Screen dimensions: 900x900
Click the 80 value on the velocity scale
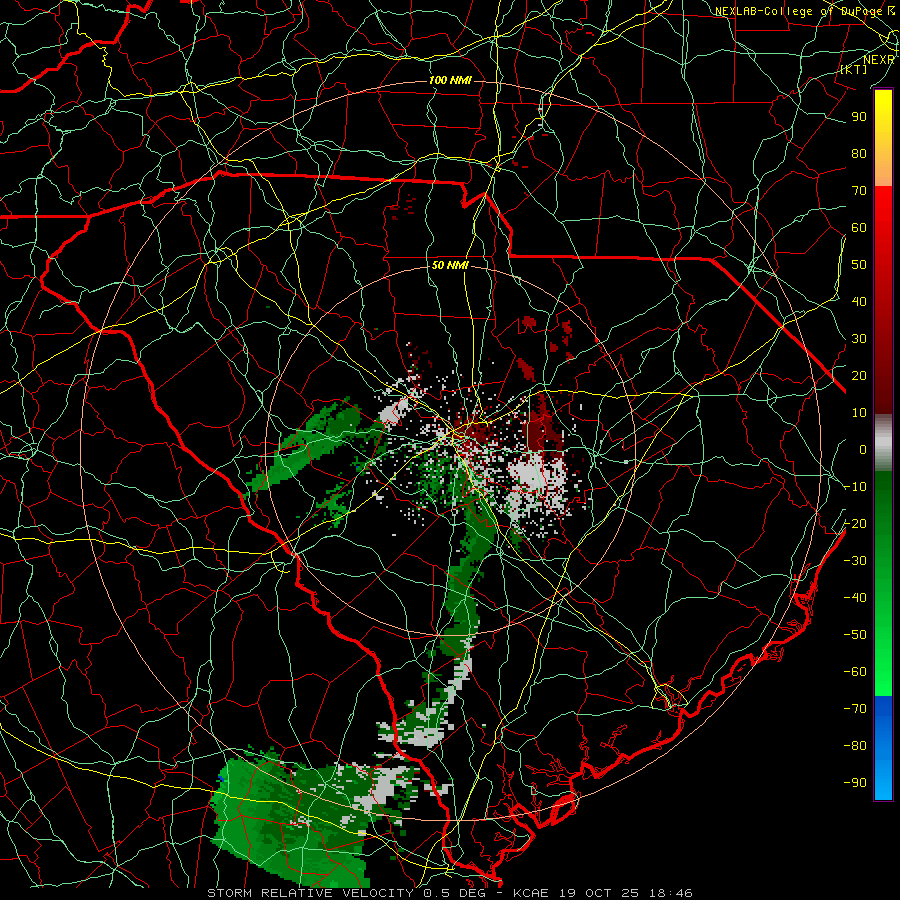859,154
